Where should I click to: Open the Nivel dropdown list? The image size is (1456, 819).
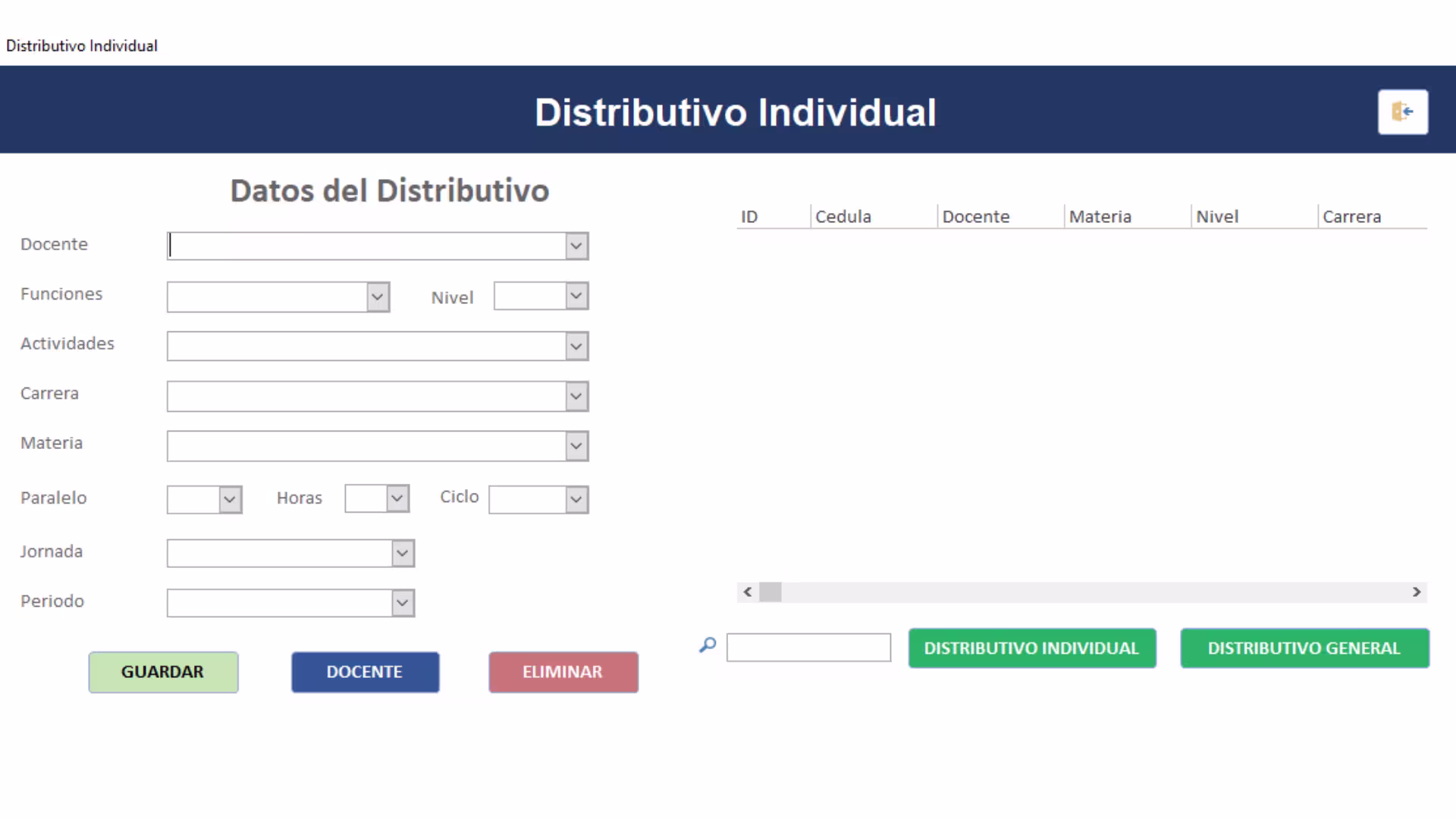click(x=576, y=296)
